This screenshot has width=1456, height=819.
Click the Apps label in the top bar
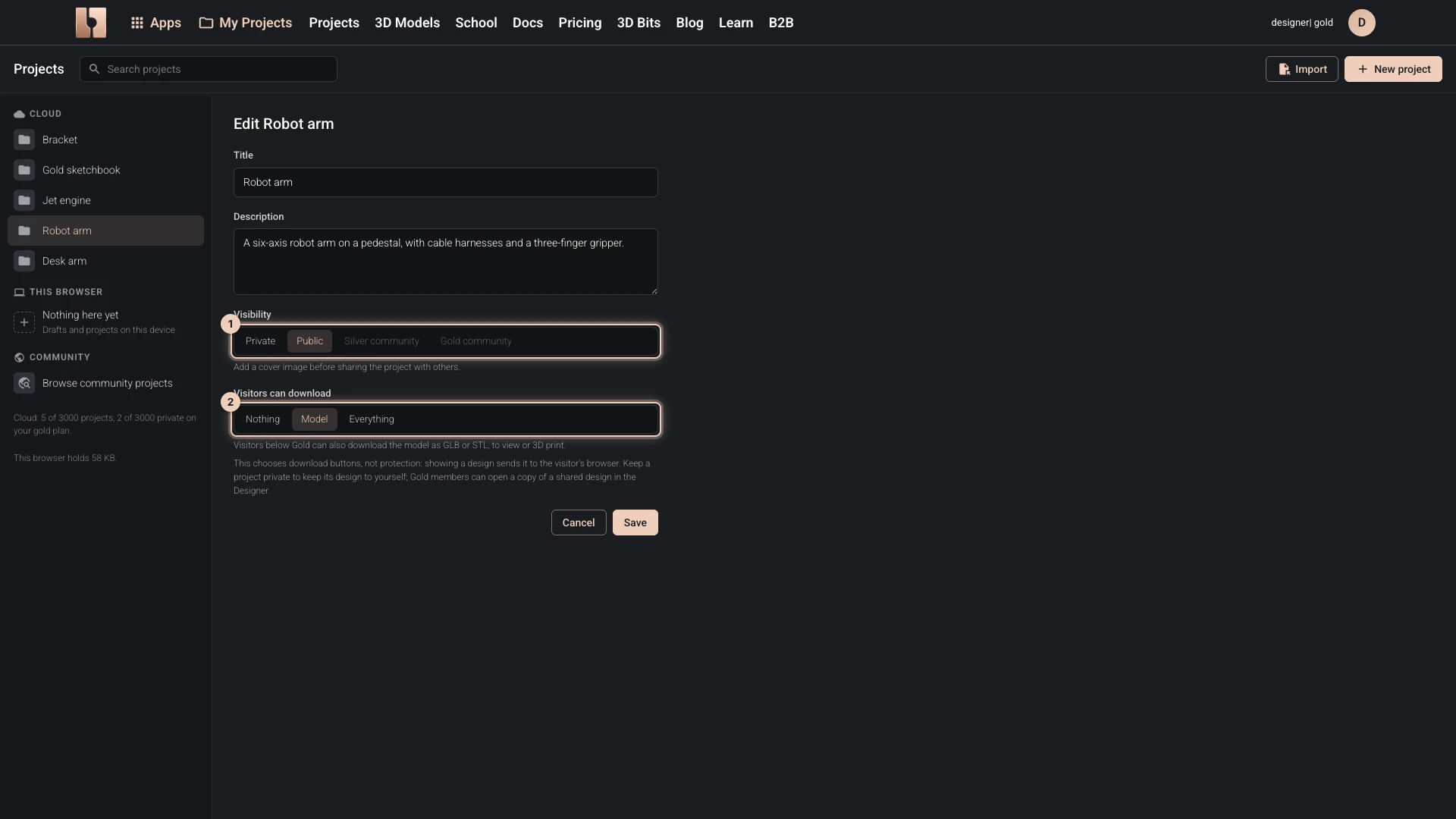coord(165,23)
